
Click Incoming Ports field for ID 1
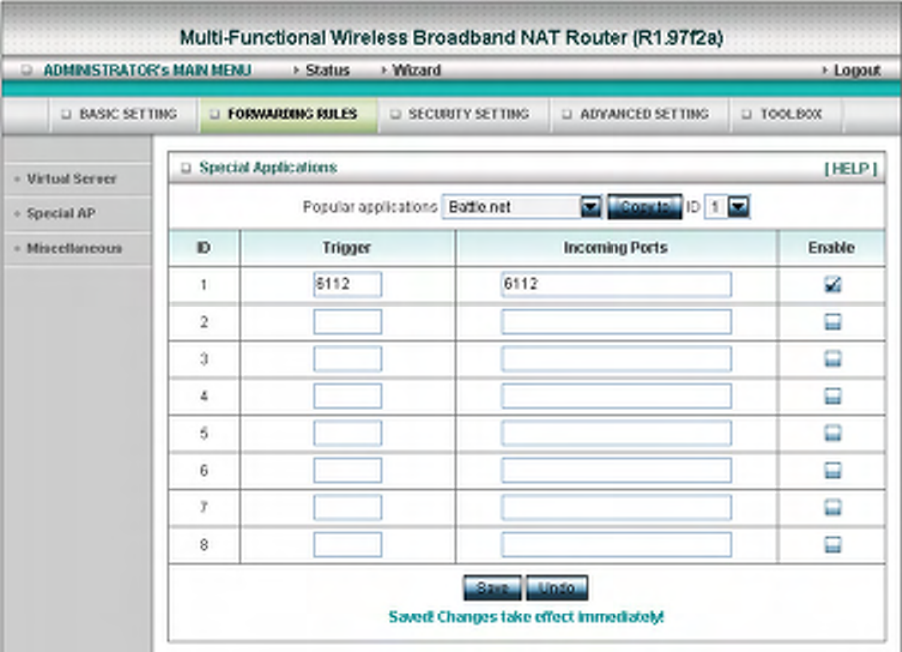617,284
